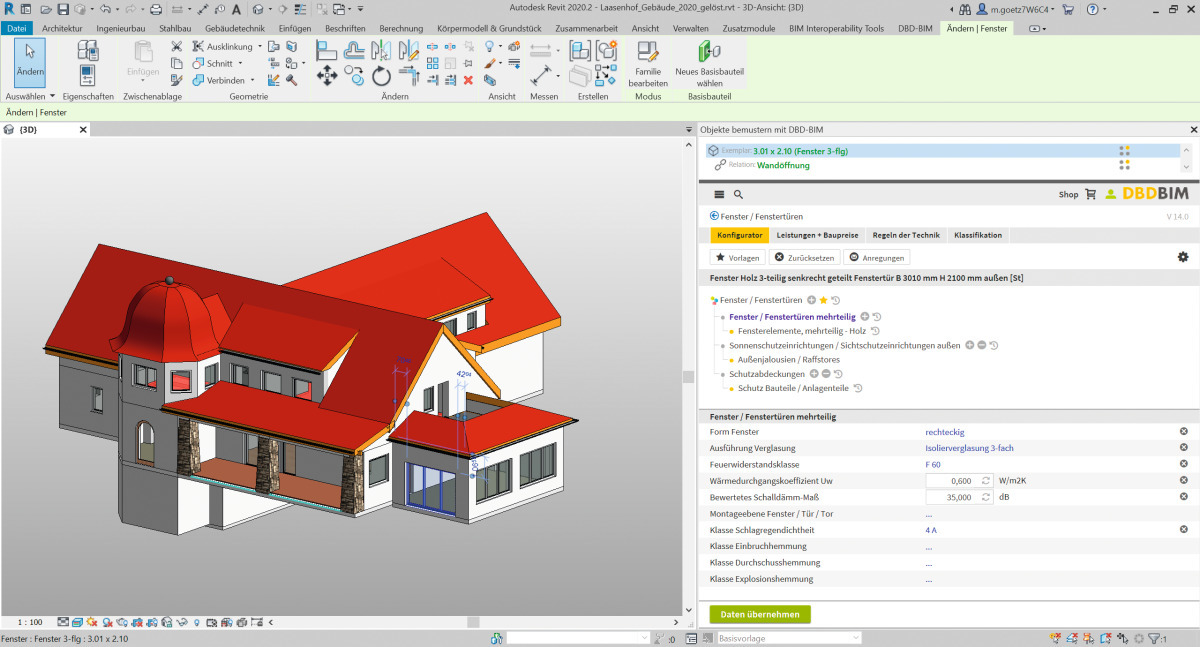Click the Vorlagen button

tap(737, 257)
